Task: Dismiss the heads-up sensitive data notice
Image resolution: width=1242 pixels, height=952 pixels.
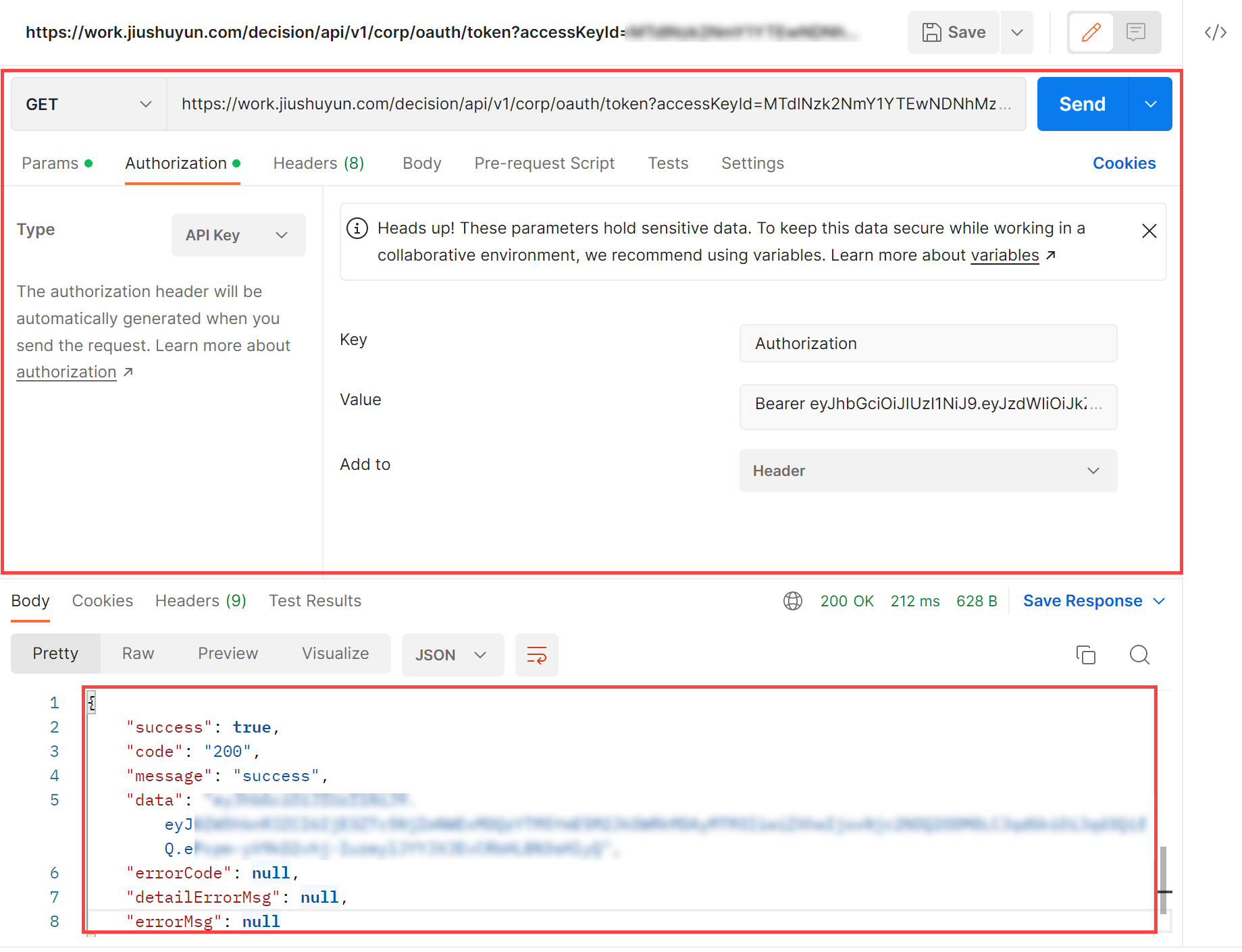Action: [1149, 231]
